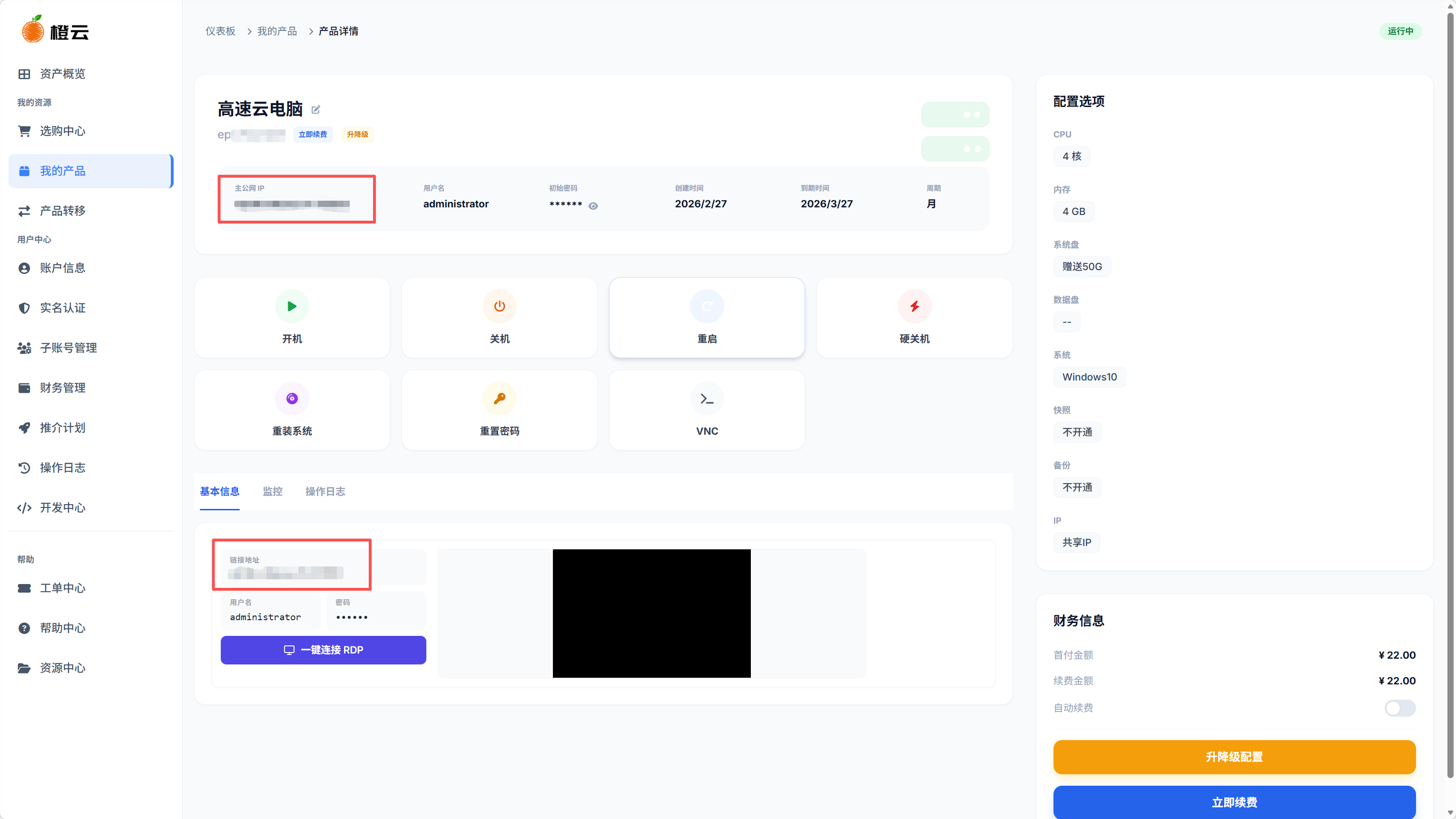Enable the 自动续费 auto-renew switch
The width and height of the screenshot is (1456, 819).
[1399, 708]
